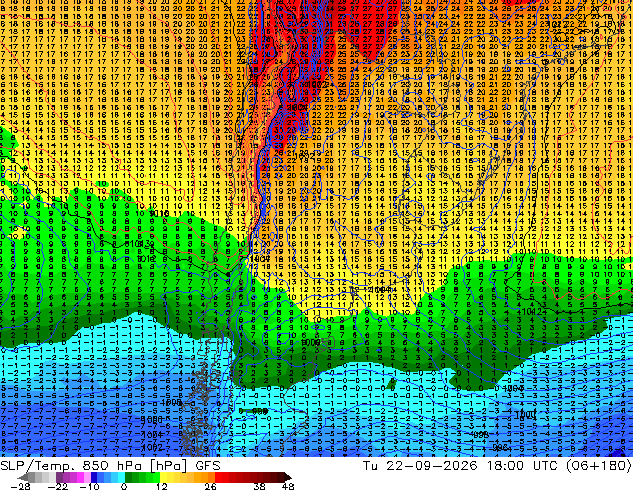Select the dark blue swatch at -10 in the legend

[94, 477]
